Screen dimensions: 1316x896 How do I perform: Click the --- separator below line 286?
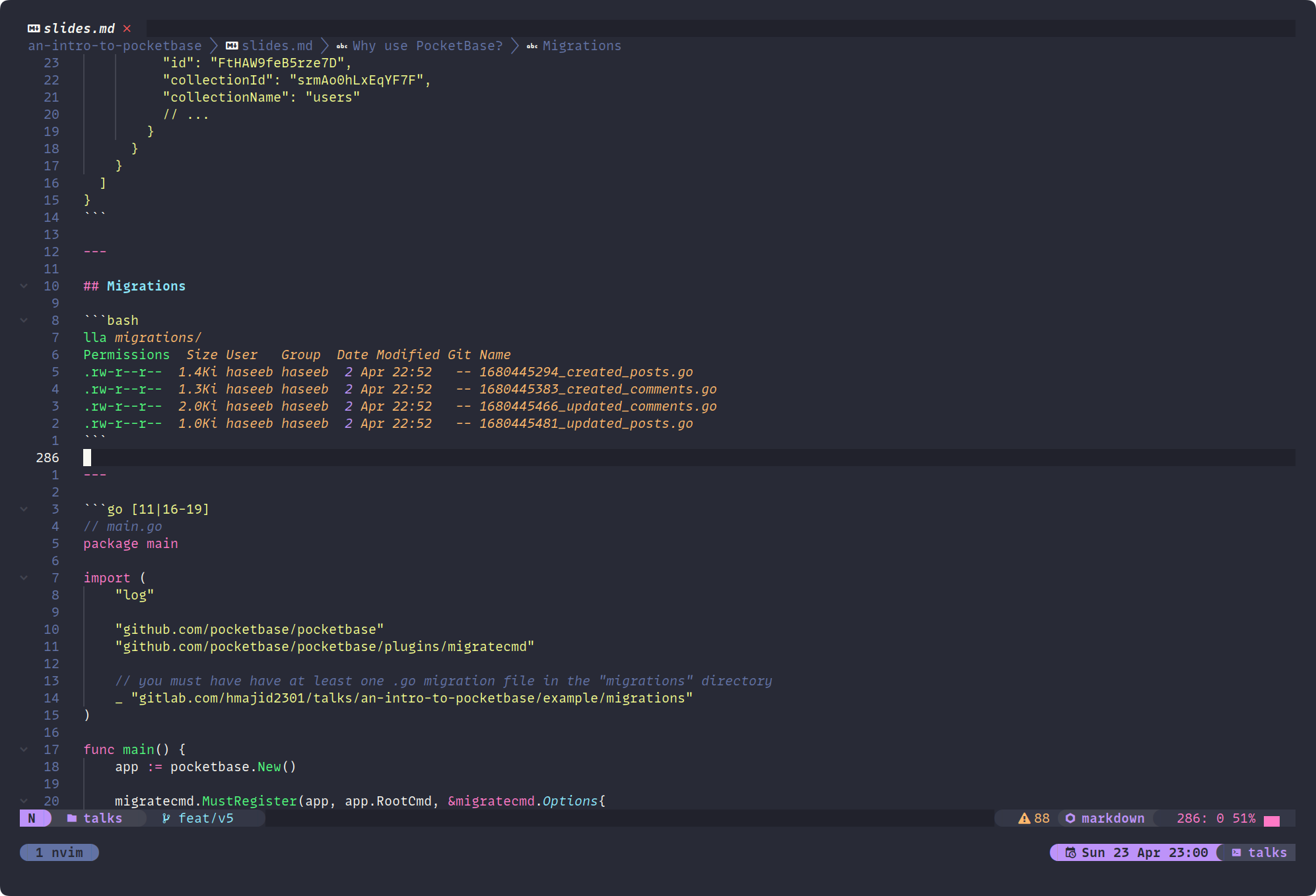95,475
